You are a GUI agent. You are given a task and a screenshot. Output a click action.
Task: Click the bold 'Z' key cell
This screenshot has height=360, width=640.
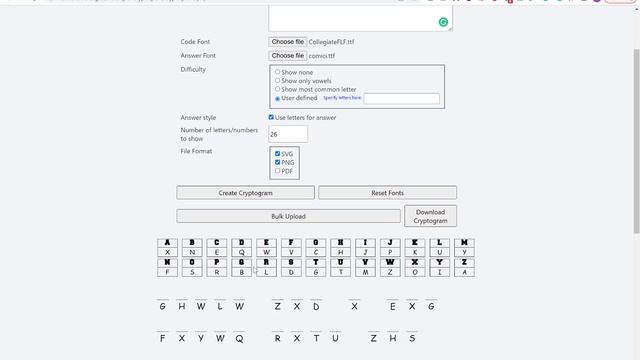tap(464, 262)
